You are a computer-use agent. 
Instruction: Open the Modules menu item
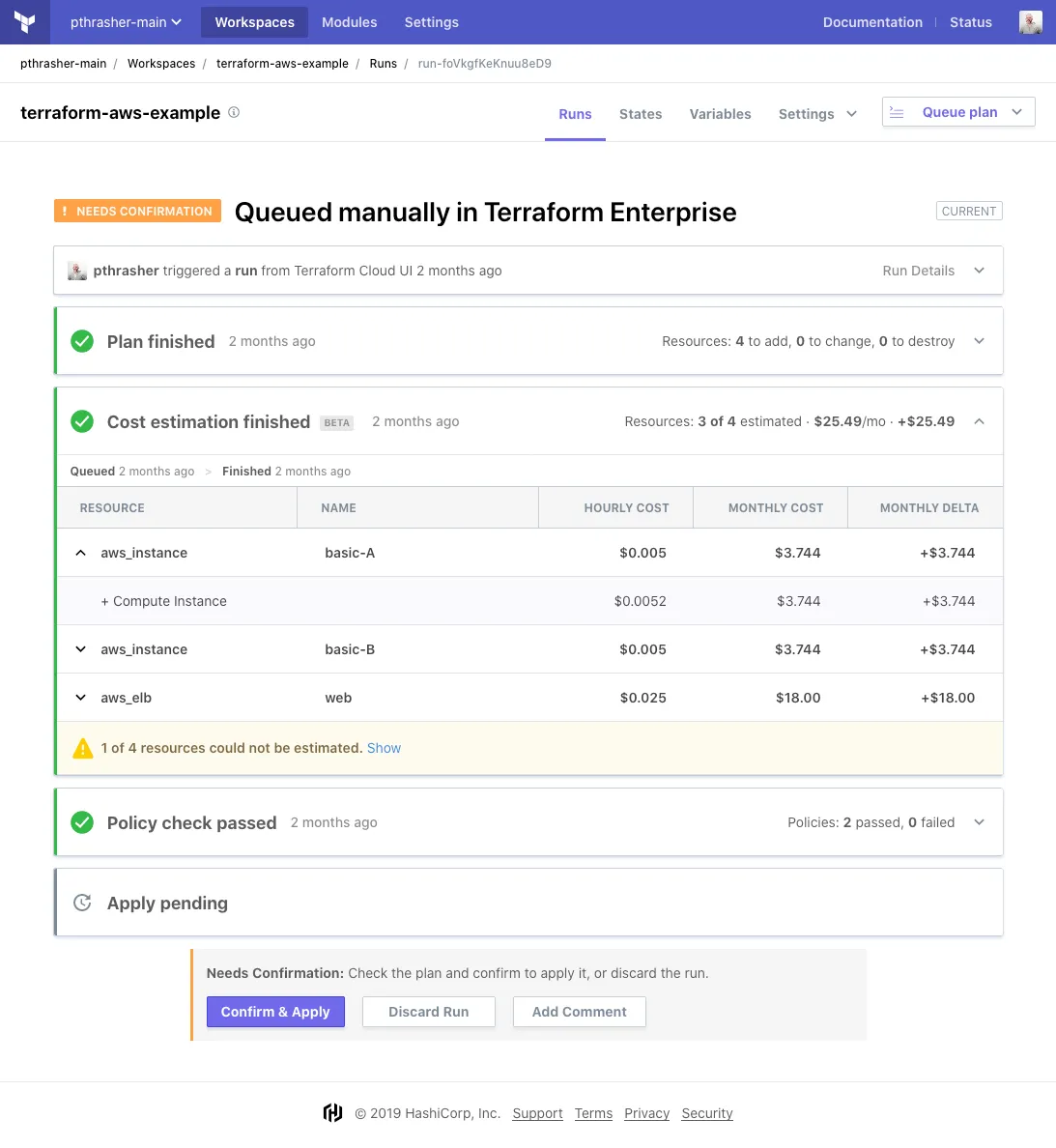[x=349, y=22]
